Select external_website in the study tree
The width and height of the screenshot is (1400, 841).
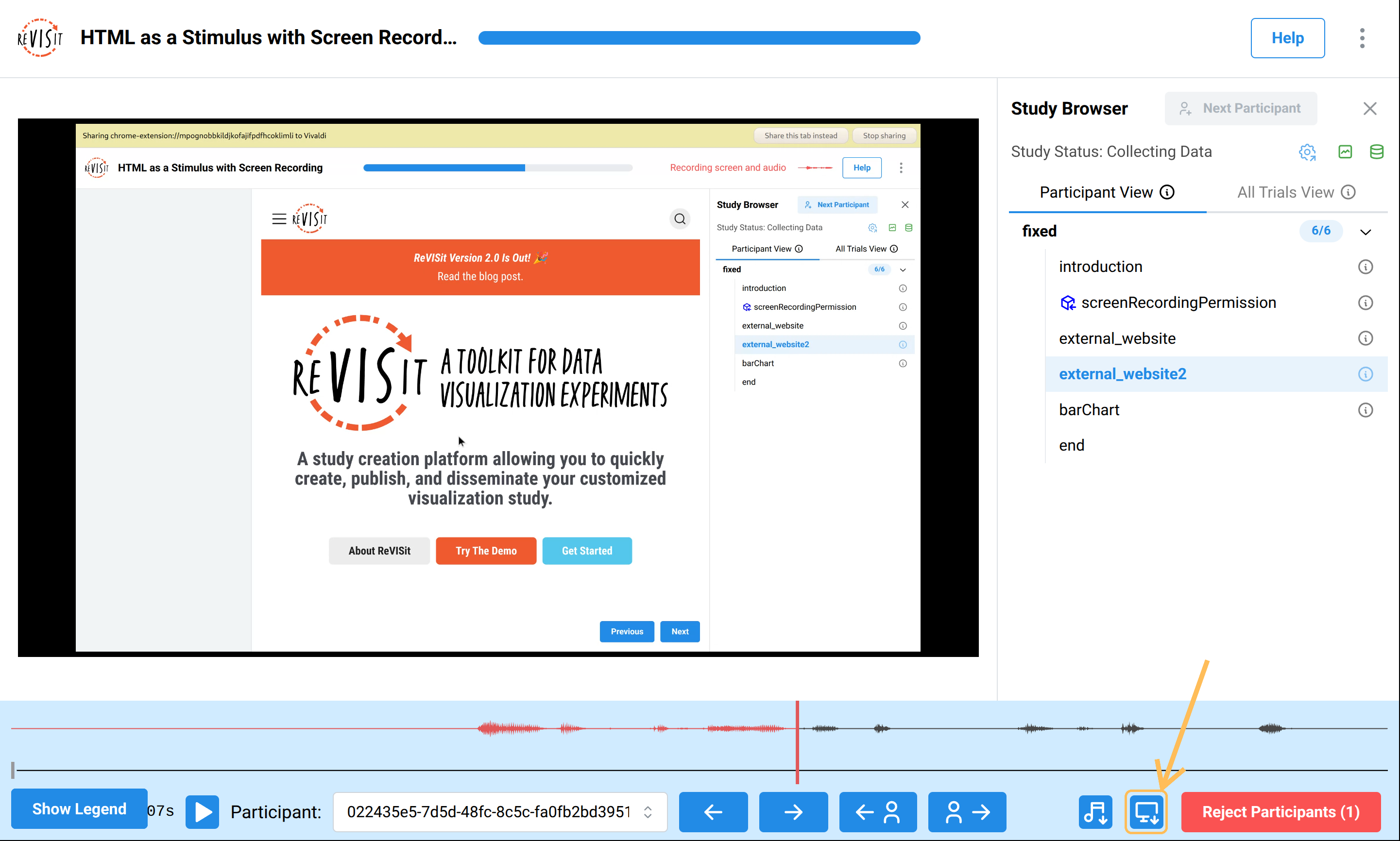point(1117,338)
